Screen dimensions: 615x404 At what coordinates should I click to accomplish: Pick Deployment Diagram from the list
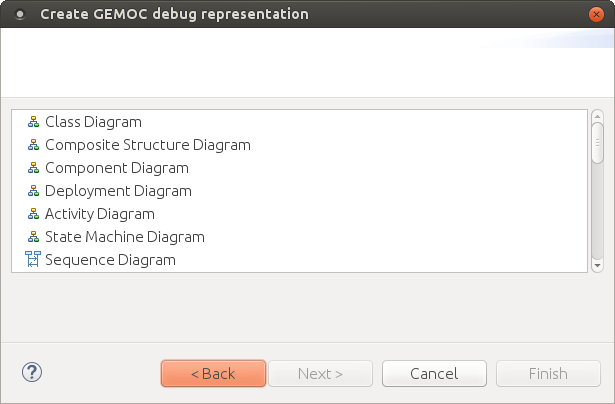118,191
